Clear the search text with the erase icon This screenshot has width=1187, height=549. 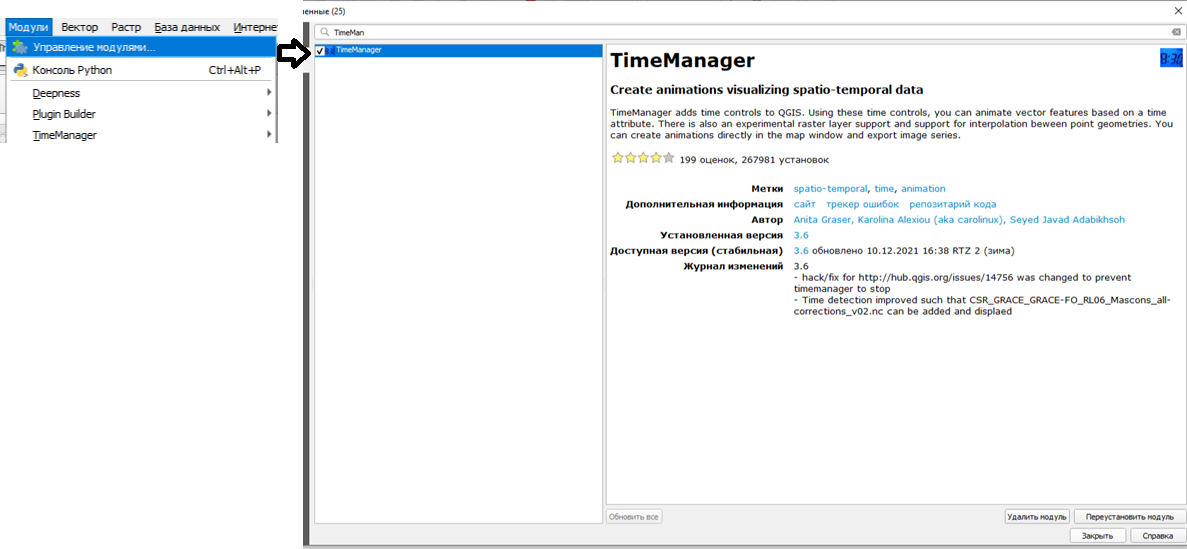click(1176, 33)
